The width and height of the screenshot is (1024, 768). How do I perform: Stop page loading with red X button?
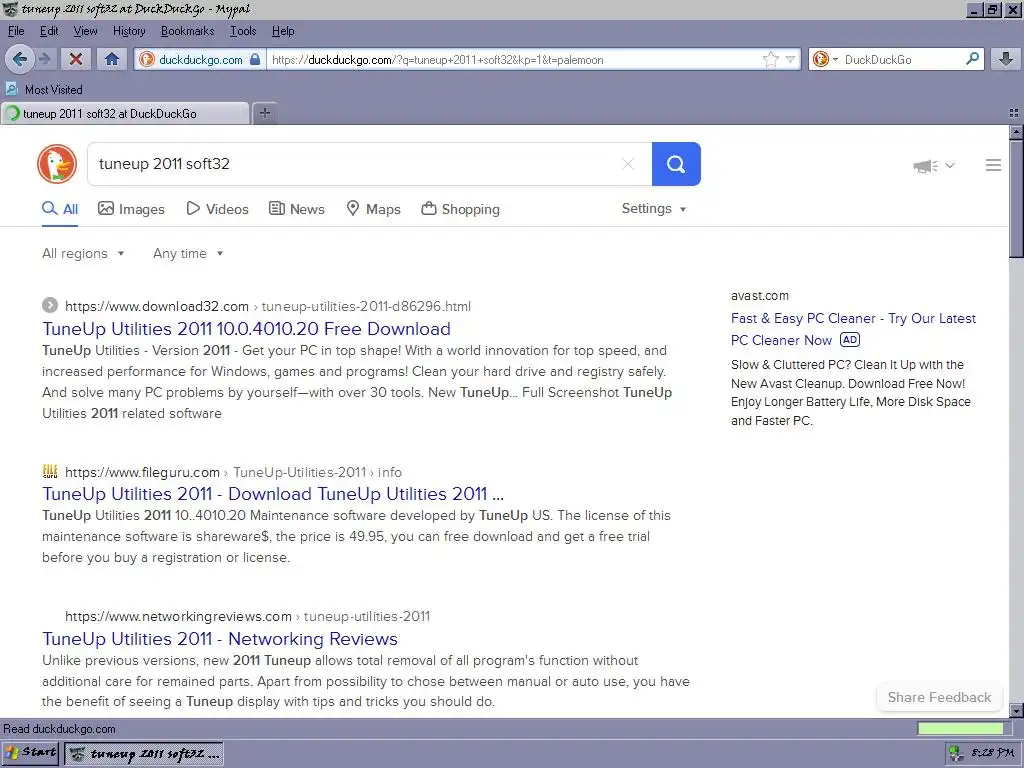pyautogui.click(x=76, y=59)
